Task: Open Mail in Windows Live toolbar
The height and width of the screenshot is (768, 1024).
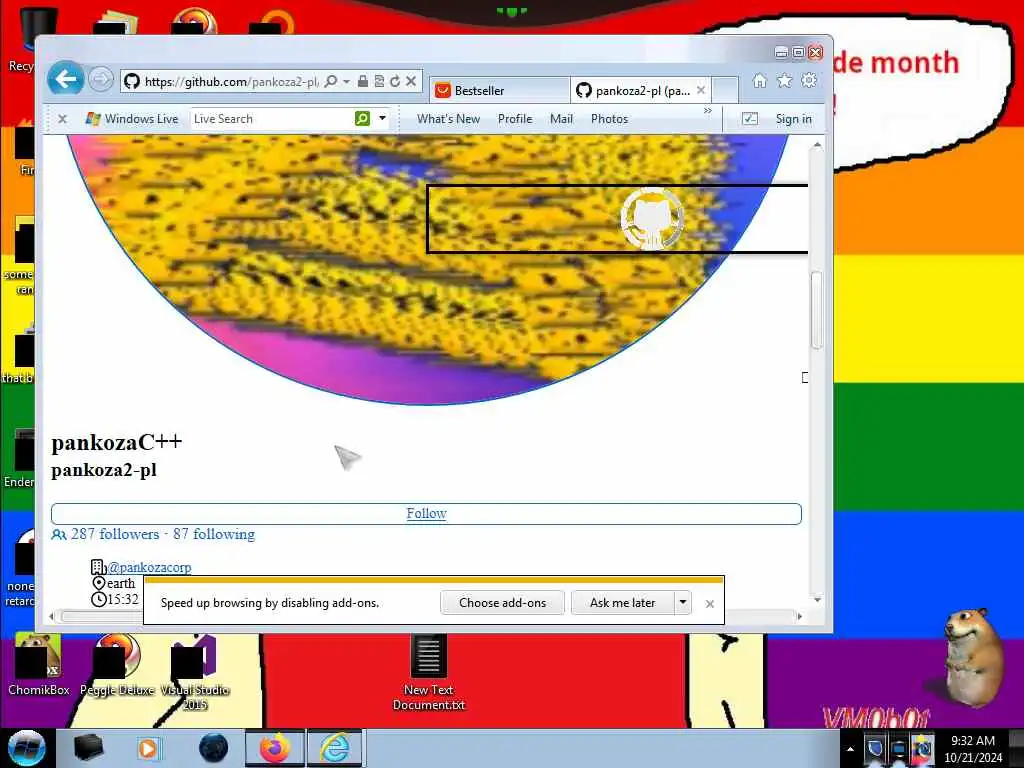Action: (561, 119)
